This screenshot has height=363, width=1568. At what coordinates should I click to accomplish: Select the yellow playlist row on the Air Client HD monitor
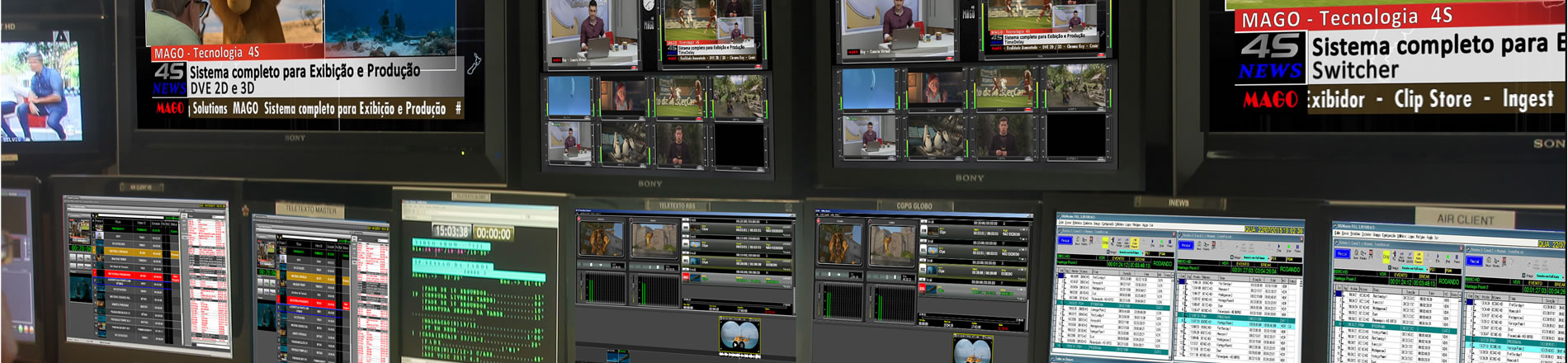[x=136, y=252]
